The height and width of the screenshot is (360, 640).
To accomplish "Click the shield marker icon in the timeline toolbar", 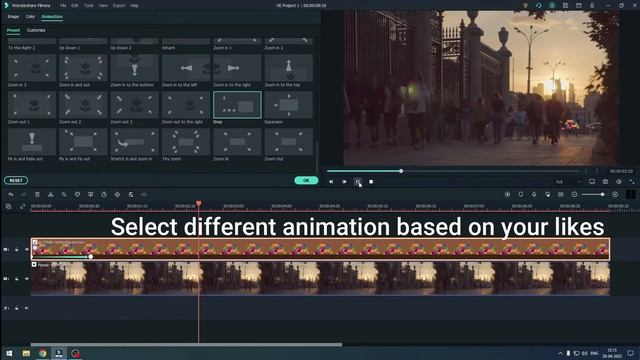I will [x=77, y=195].
